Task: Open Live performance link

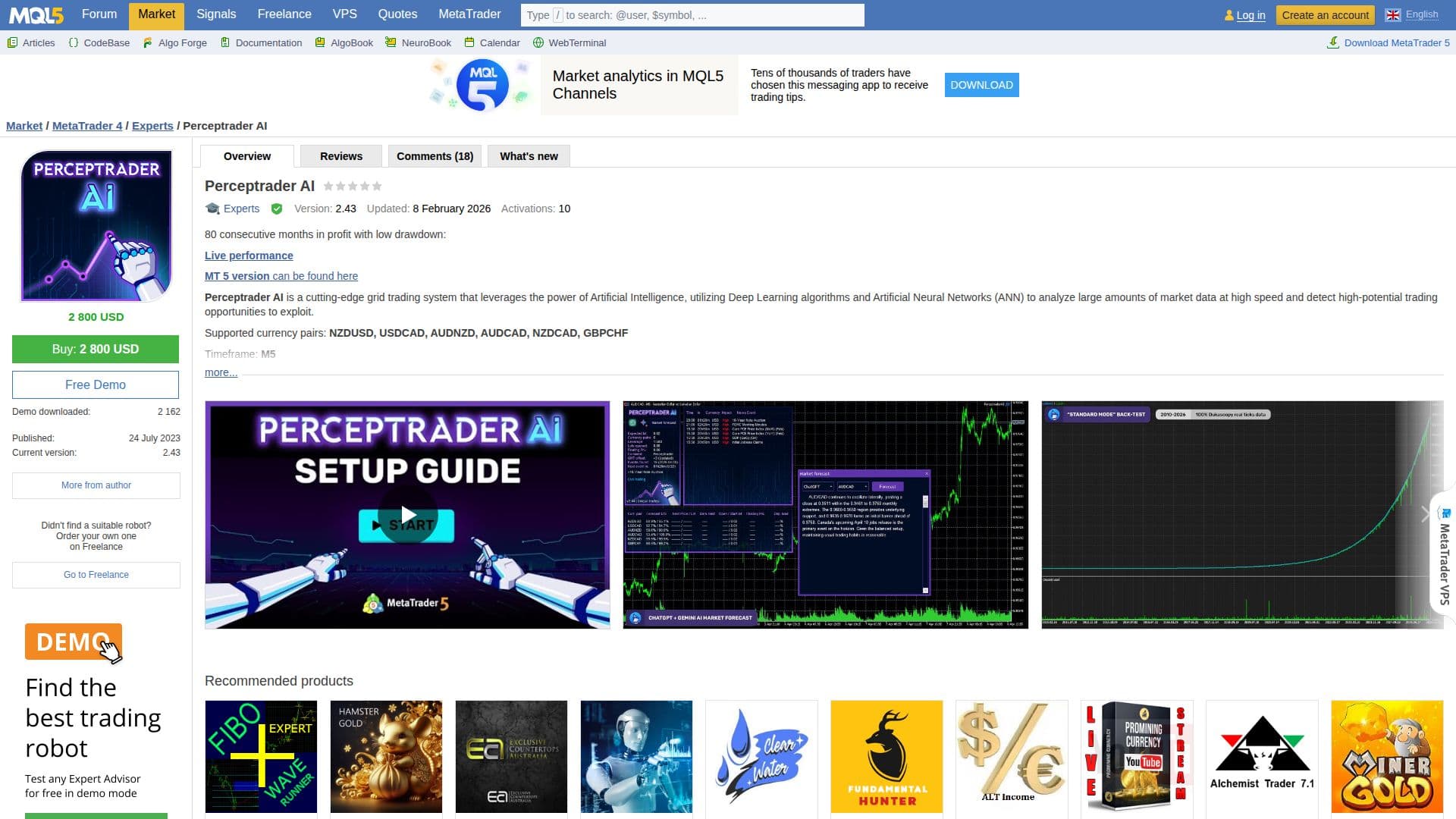Action: pyautogui.click(x=249, y=256)
